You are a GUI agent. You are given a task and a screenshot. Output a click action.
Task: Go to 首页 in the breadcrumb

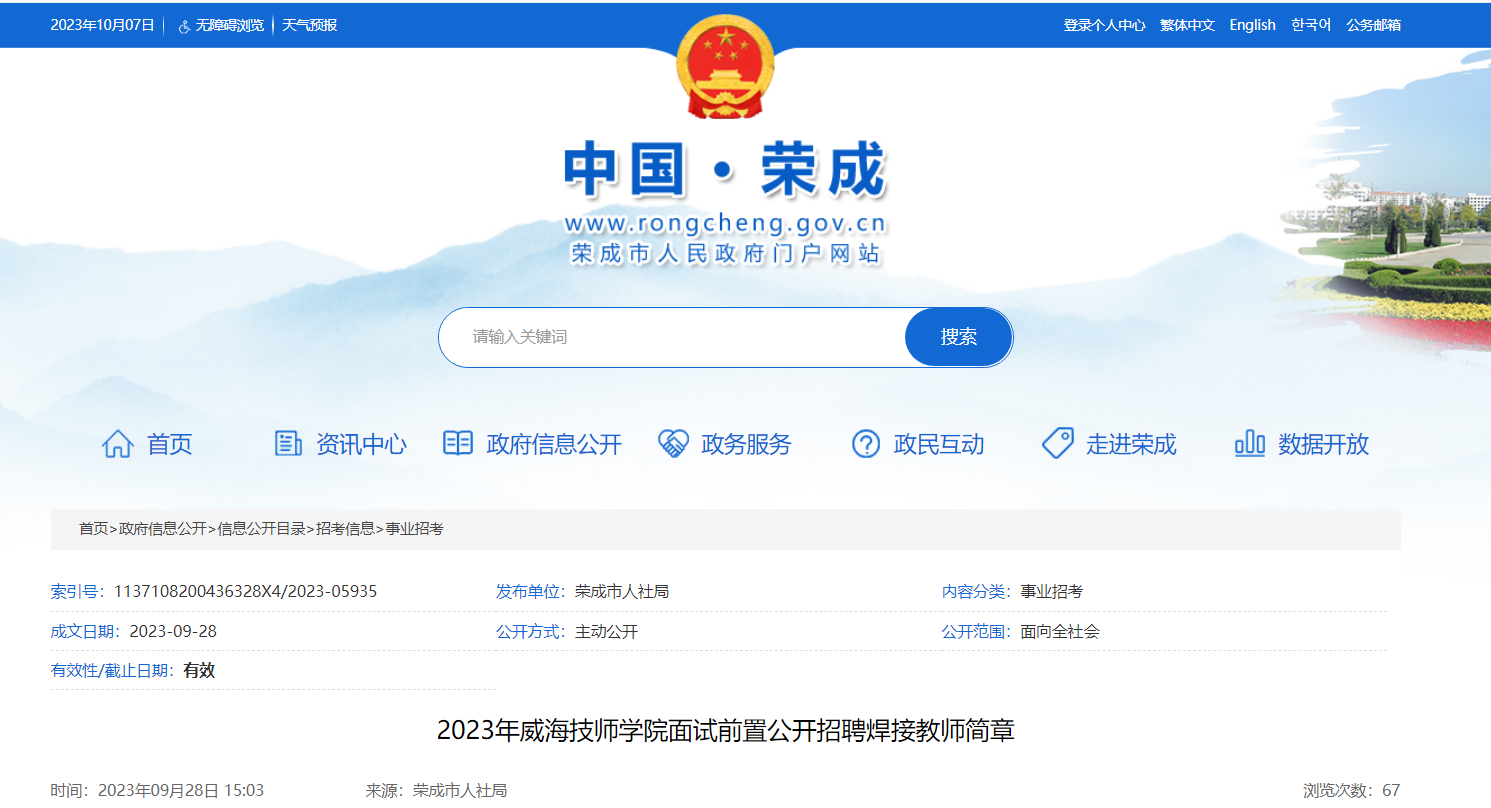[x=94, y=529]
